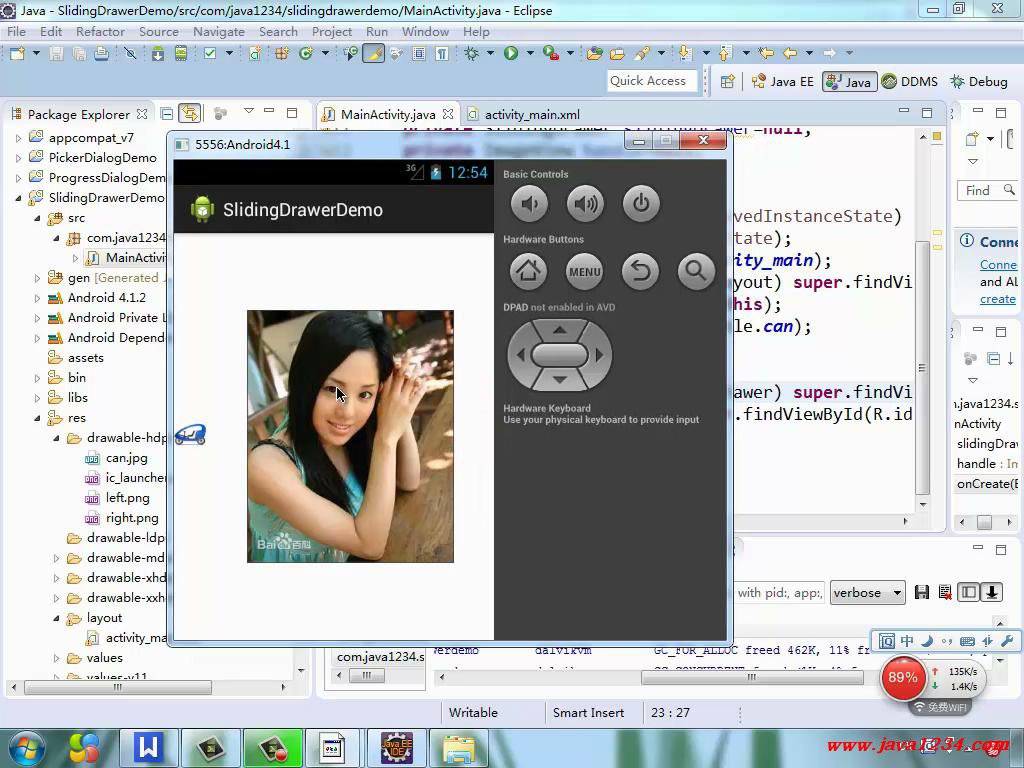Tap the photo in the emulator screen
The image size is (1024, 768).
pyautogui.click(x=350, y=436)
